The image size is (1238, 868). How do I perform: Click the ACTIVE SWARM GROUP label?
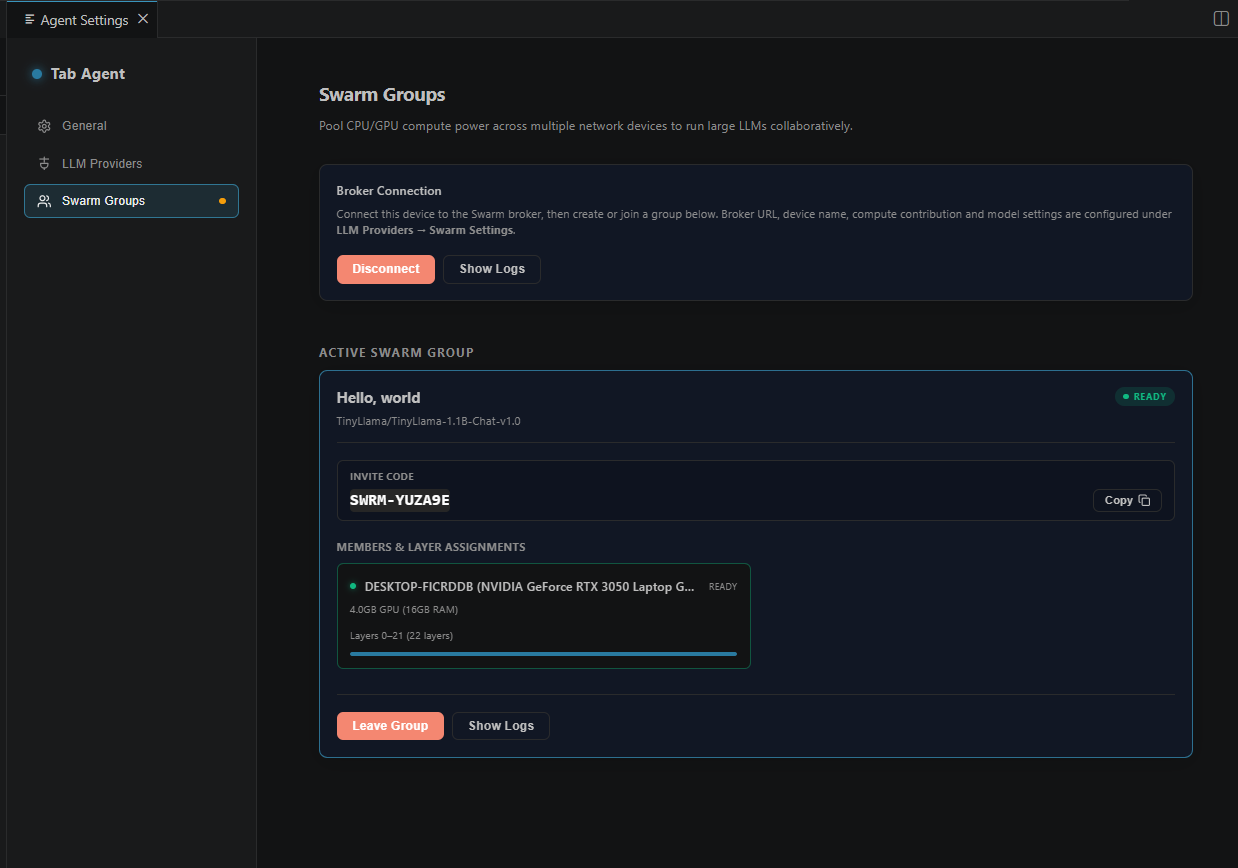pos(396,353)
